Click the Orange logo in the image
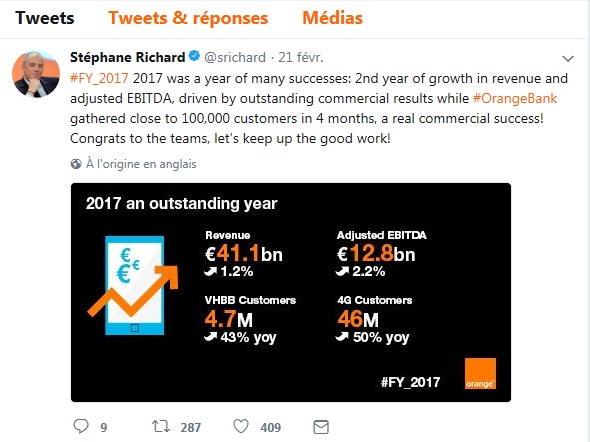The image size is (590, 442). click(x=480, y=374)
